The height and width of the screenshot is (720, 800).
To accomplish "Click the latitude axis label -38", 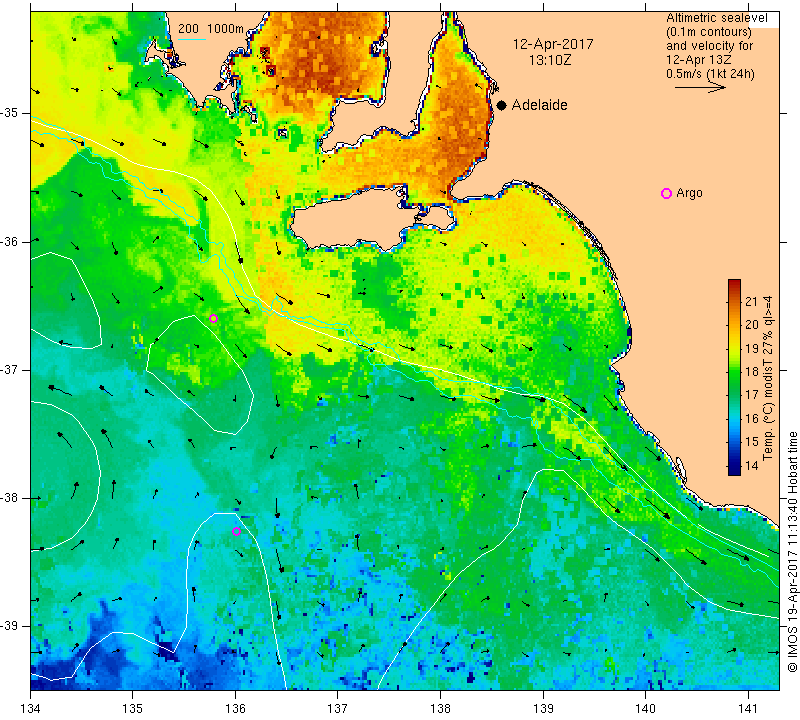I will click(x=10, y=498).
